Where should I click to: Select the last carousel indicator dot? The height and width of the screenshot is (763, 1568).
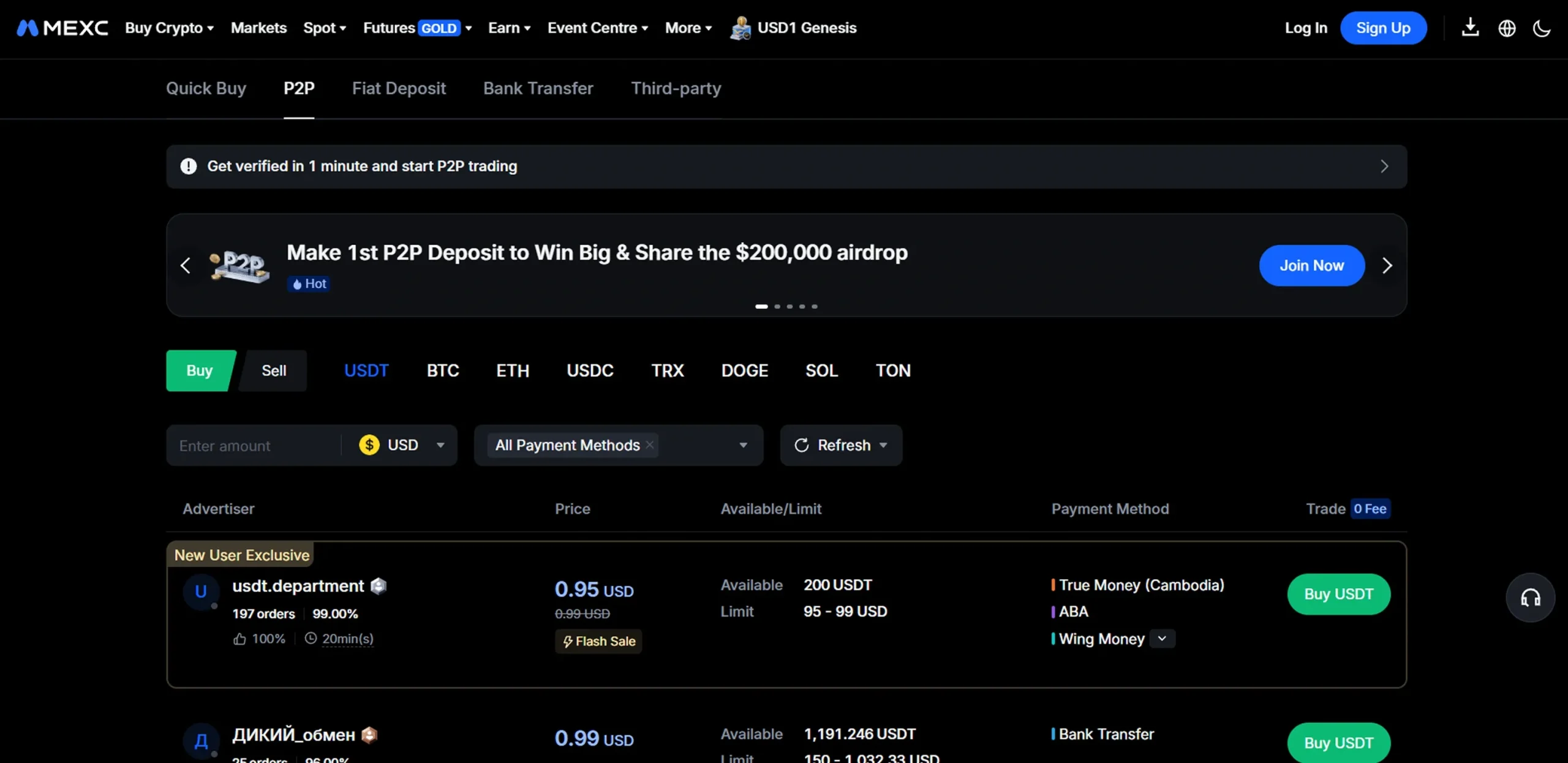pos(815,306)
